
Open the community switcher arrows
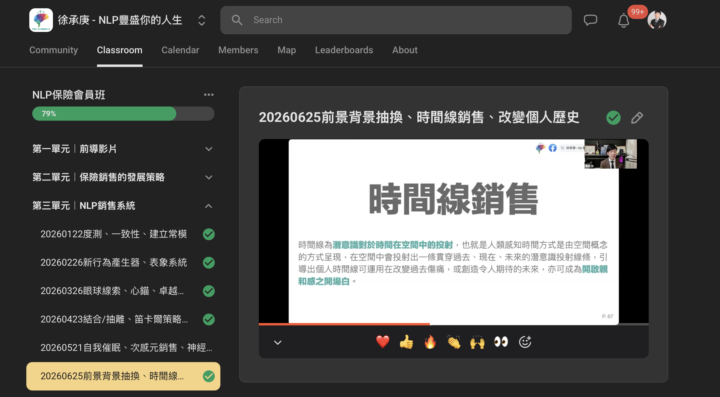(202, 20)
